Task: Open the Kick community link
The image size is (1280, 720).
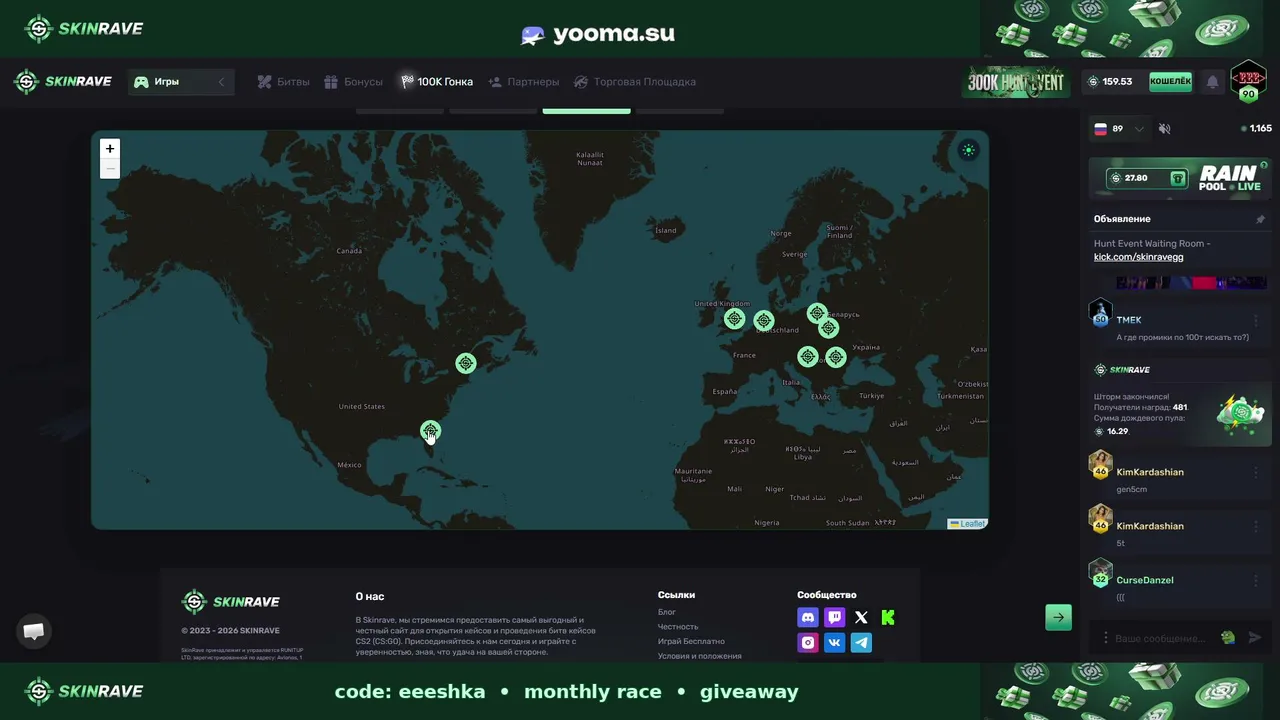Action: coord(887,618)
